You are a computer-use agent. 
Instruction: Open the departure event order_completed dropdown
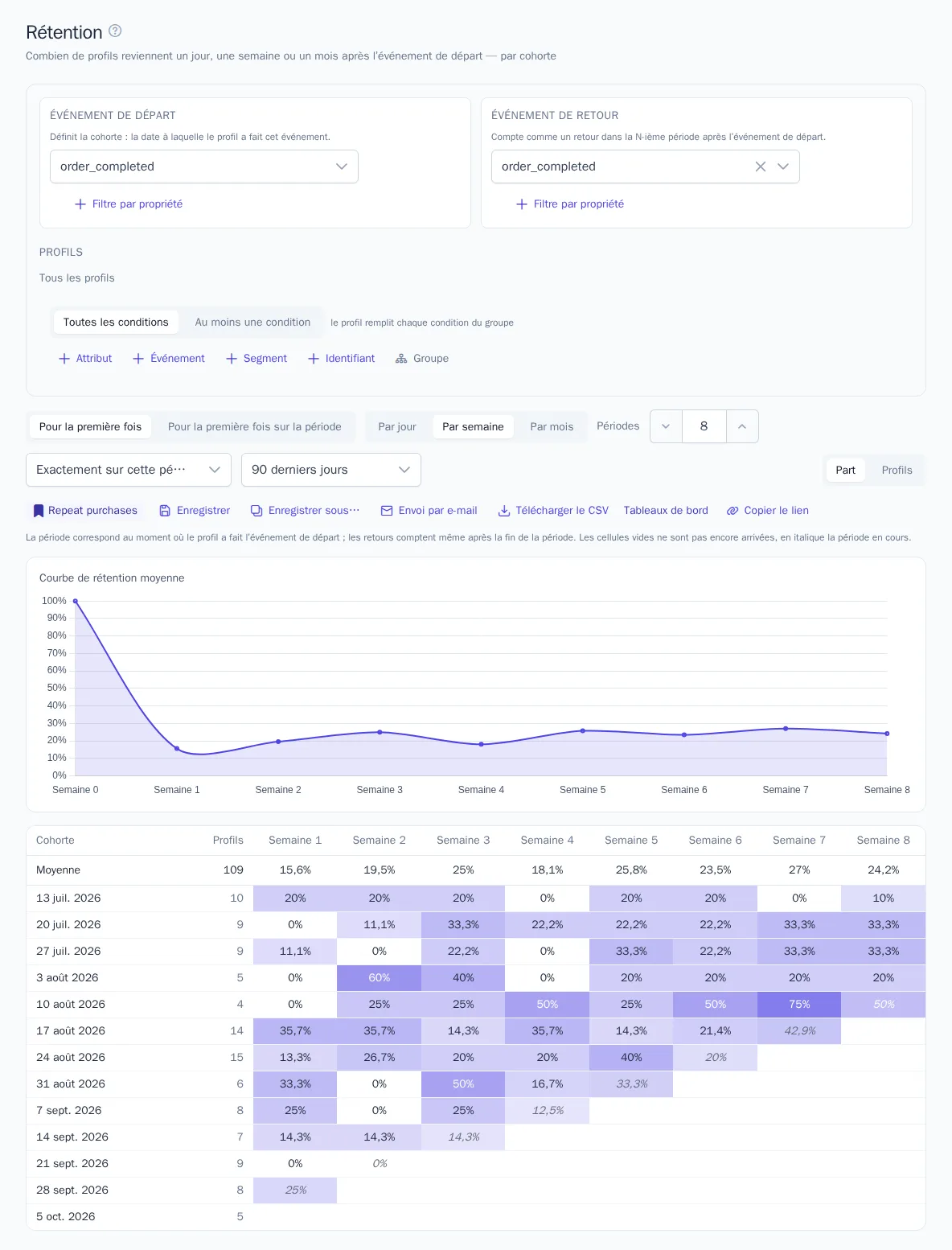[x=204, y=167]
